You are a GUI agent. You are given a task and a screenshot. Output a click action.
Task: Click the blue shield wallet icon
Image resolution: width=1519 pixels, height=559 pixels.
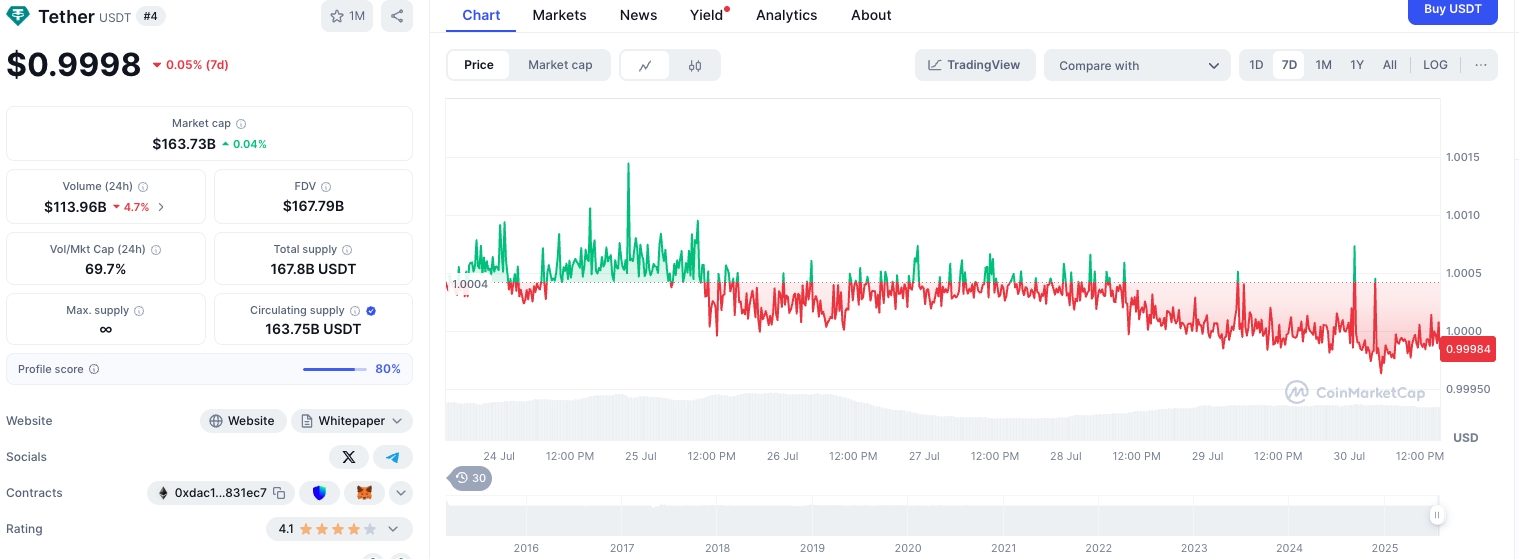(x=320, y=493)
